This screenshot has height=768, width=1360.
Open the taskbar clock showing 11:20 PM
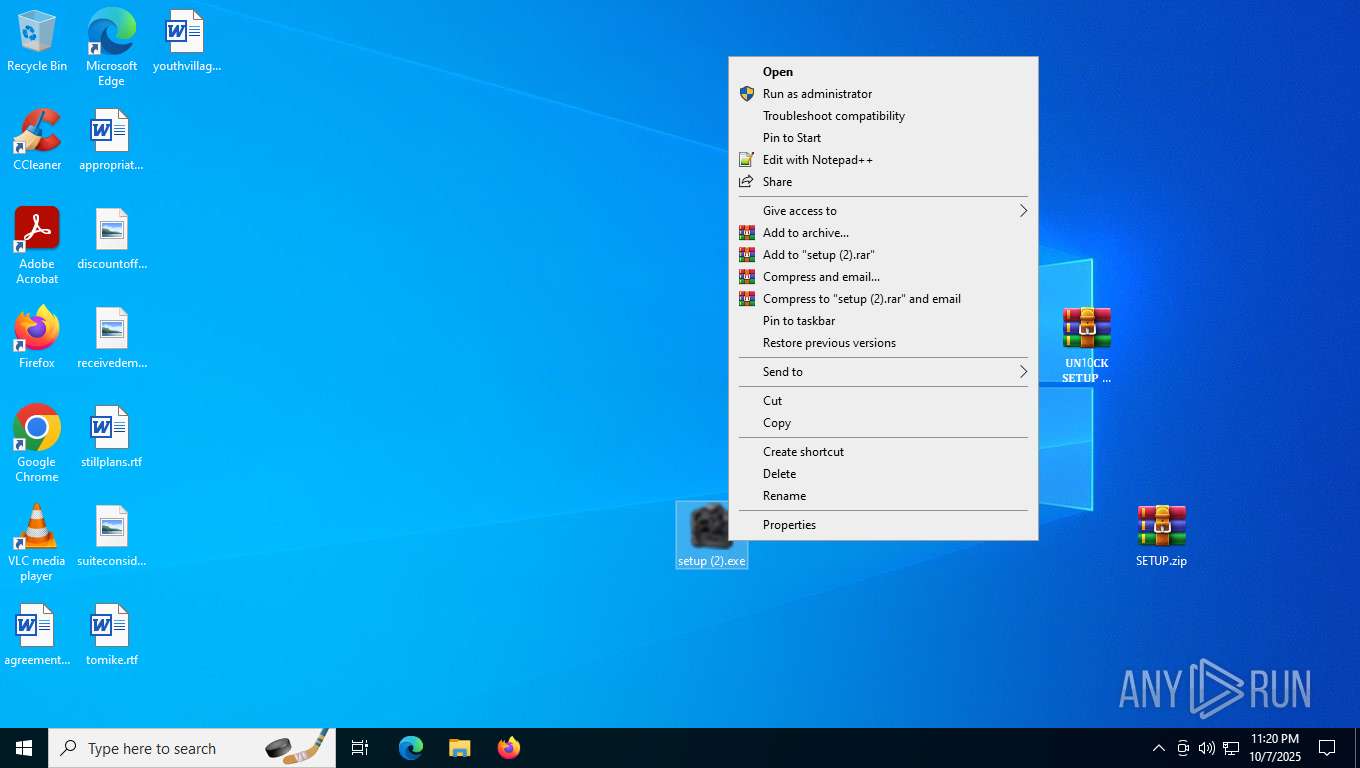pyautogui.click(x=1274, y=748)
